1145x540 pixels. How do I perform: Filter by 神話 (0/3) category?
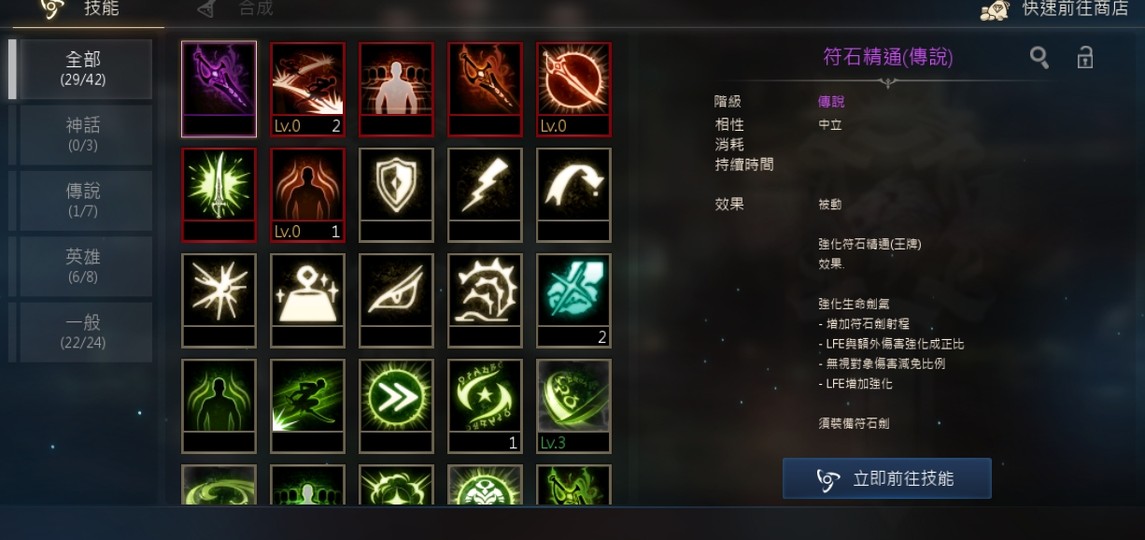tap(83, 134)
